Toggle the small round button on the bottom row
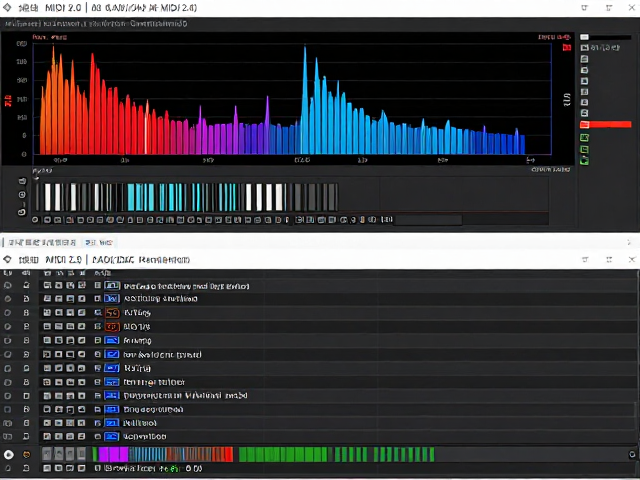Viewport: 640px width, 480px height. click(x=7, y=468)
